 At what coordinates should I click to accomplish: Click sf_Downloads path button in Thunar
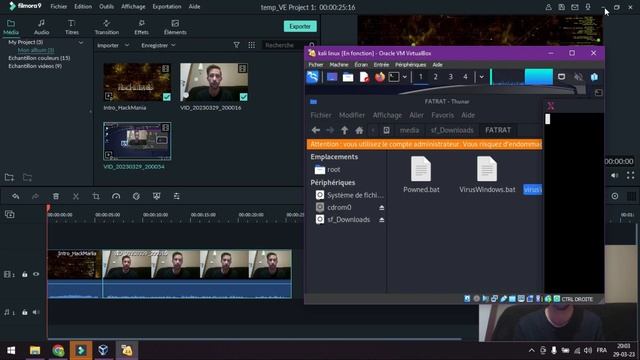coord(452,130)
